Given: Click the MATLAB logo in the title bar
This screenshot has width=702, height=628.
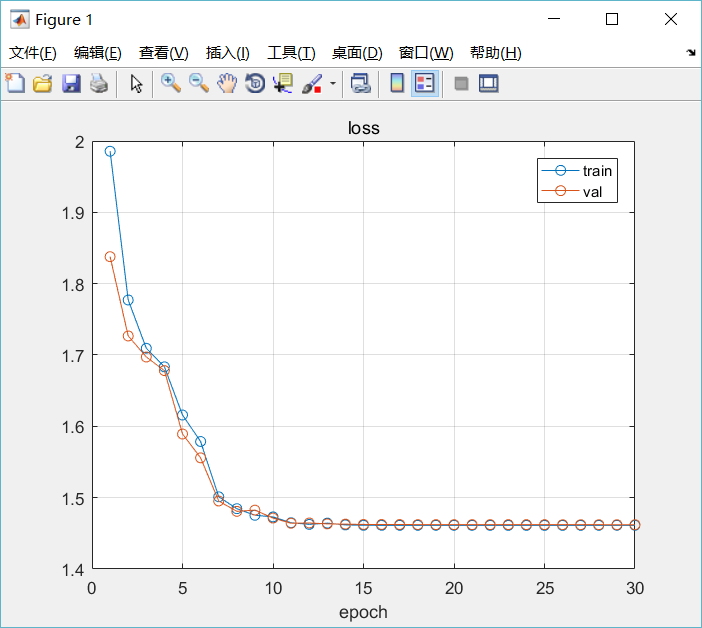Looking at the screenshot, I should point(19,19).
